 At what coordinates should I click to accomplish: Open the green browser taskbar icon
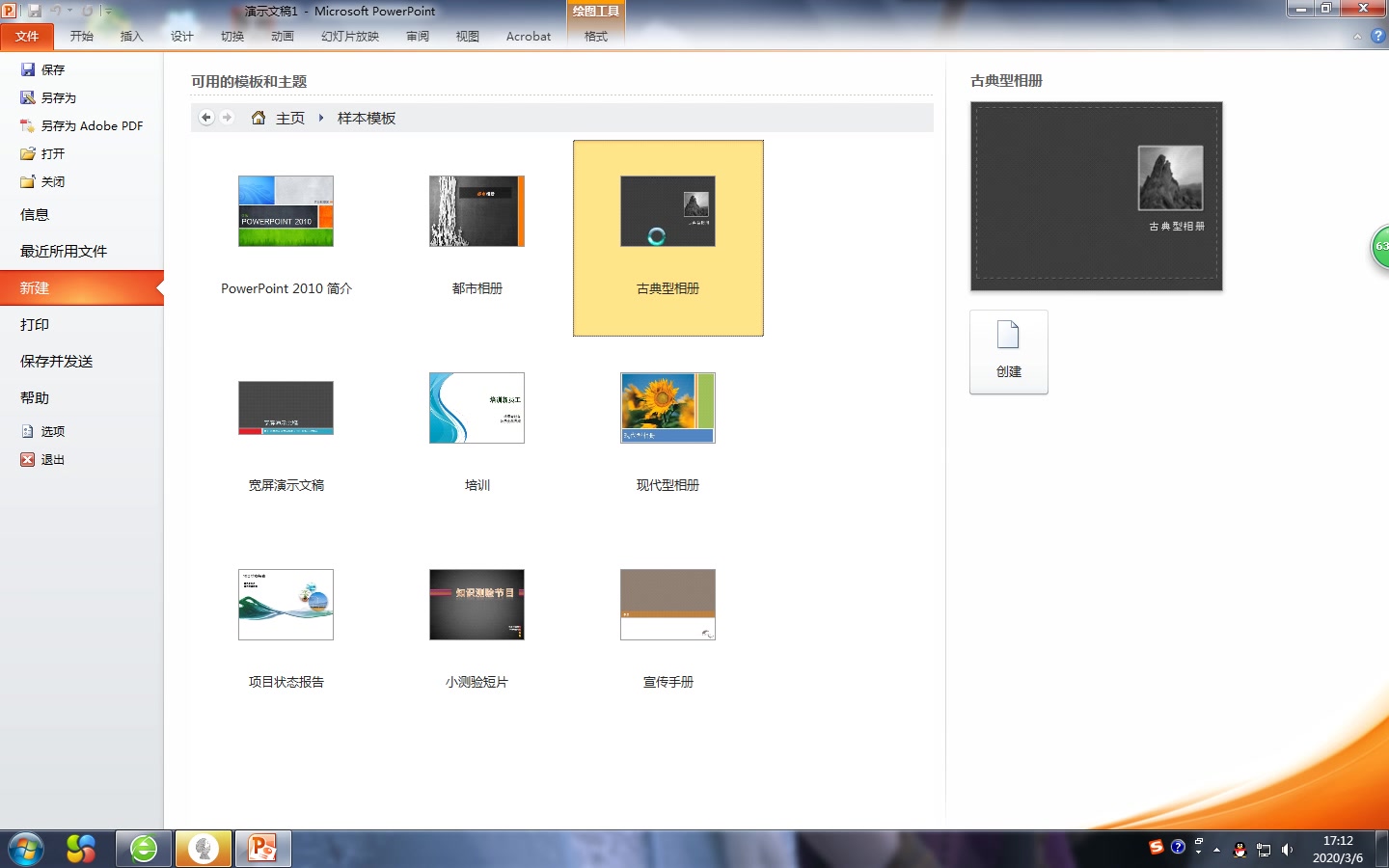(x=144, y=849)
